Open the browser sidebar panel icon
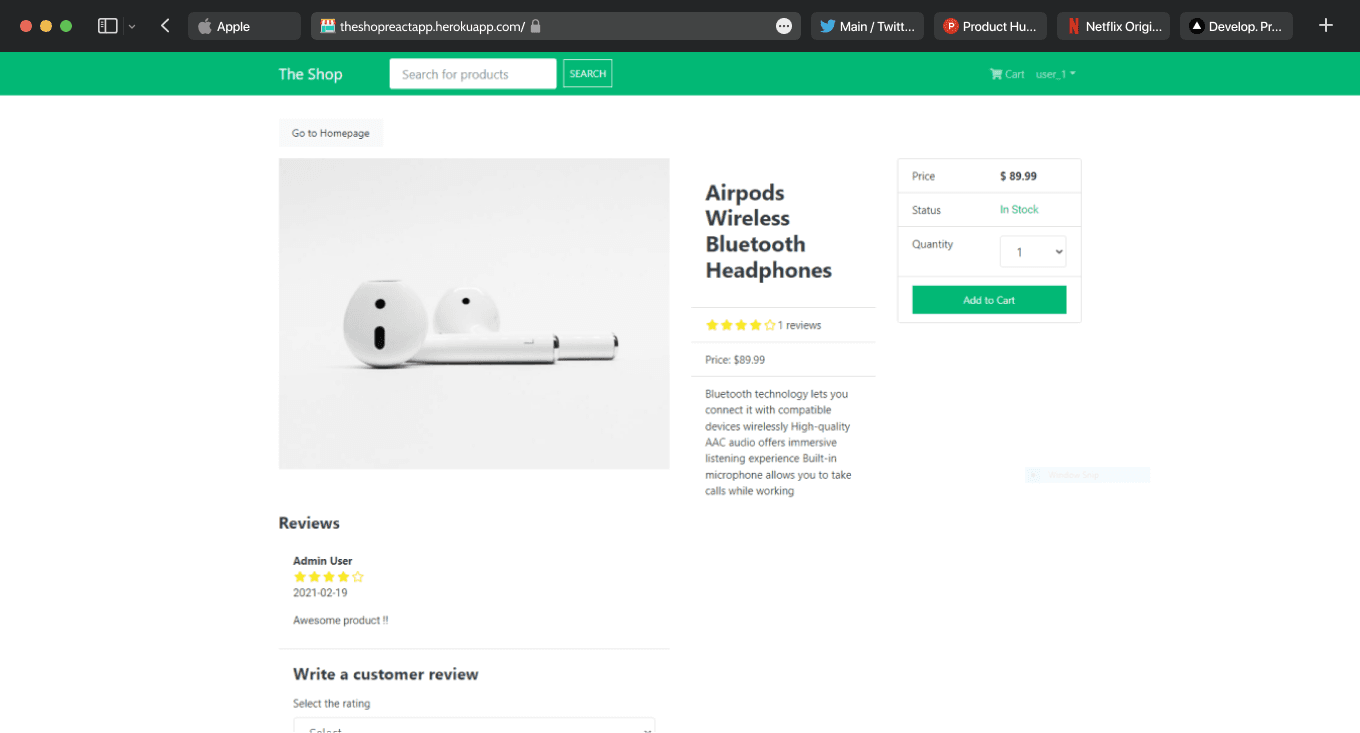 tap(107, 26)
